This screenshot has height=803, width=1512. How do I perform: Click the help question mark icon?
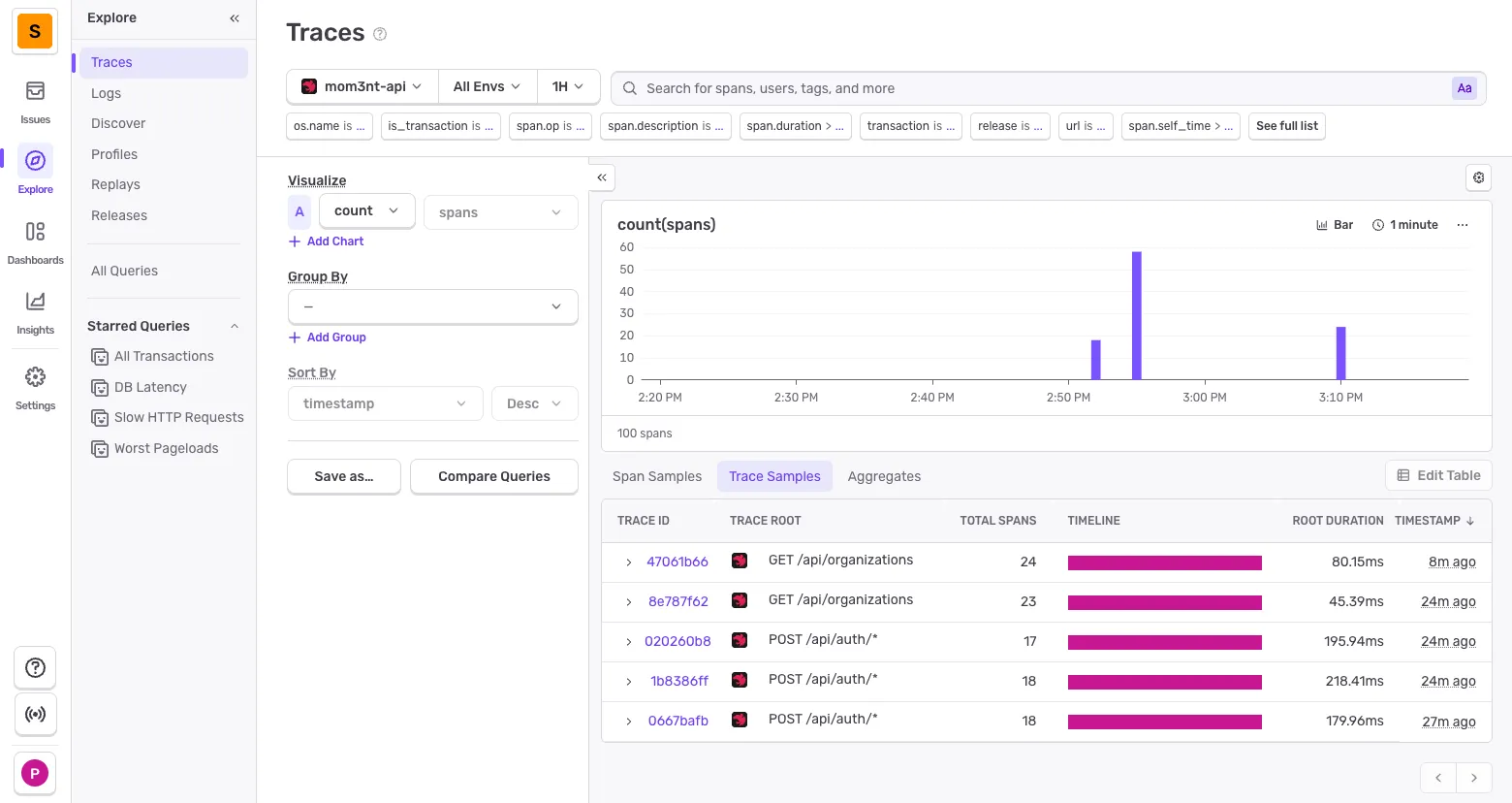[x=35, y=667]
